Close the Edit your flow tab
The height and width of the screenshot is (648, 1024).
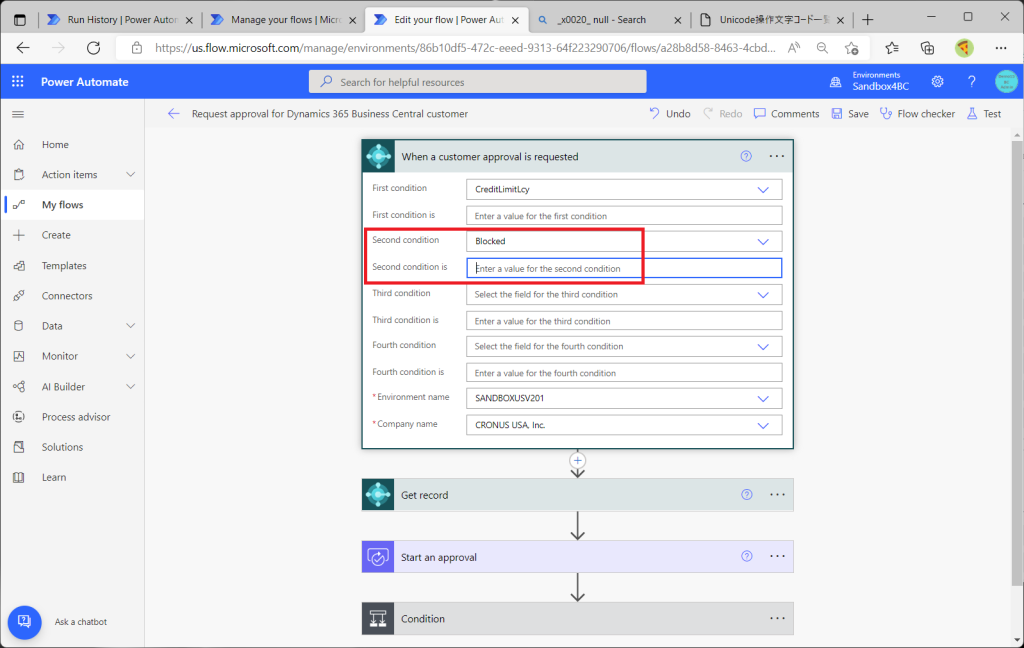(x=515, y=20)
